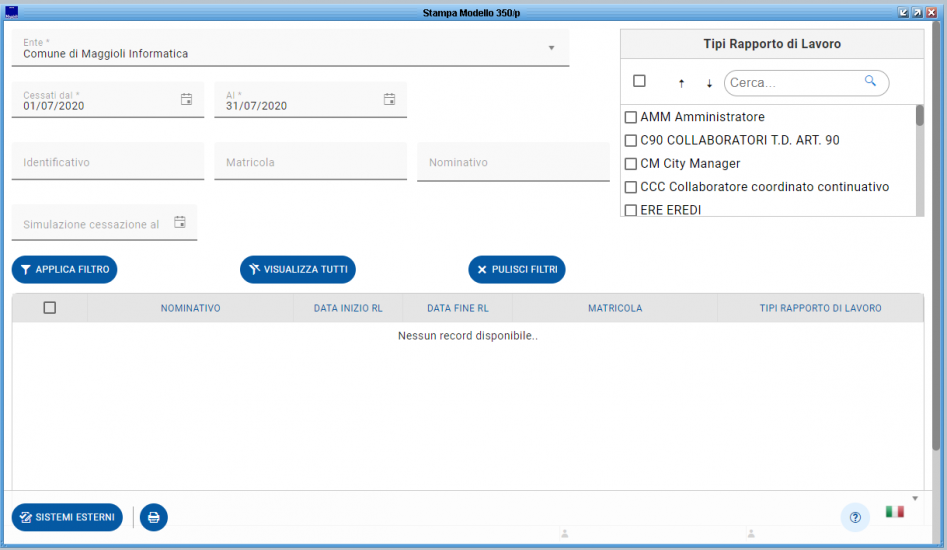Open SISTEMI ESTERNI button

pyautogui.click(x=67, y=517)
